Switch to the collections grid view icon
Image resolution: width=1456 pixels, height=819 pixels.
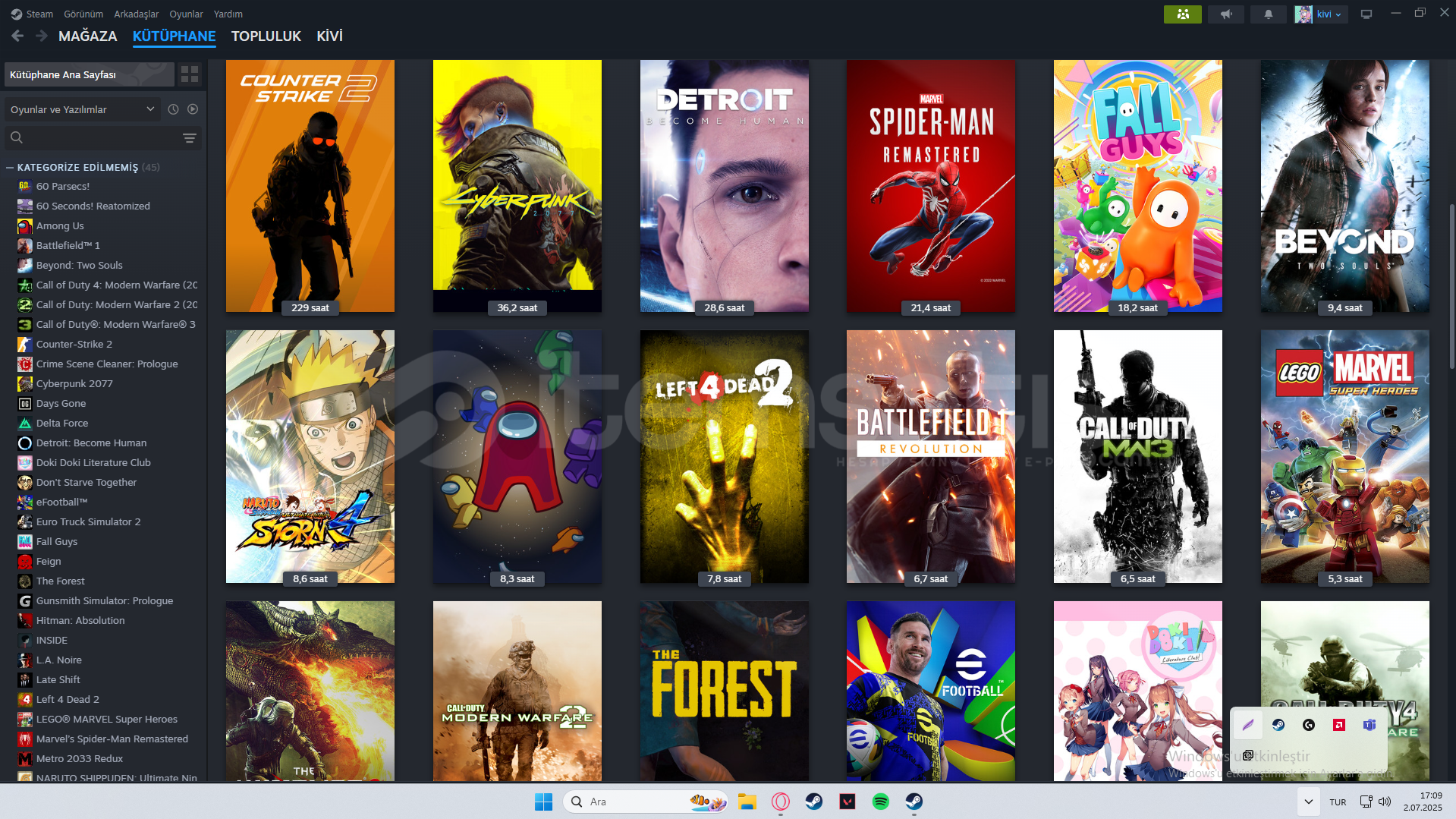point(190,74)
